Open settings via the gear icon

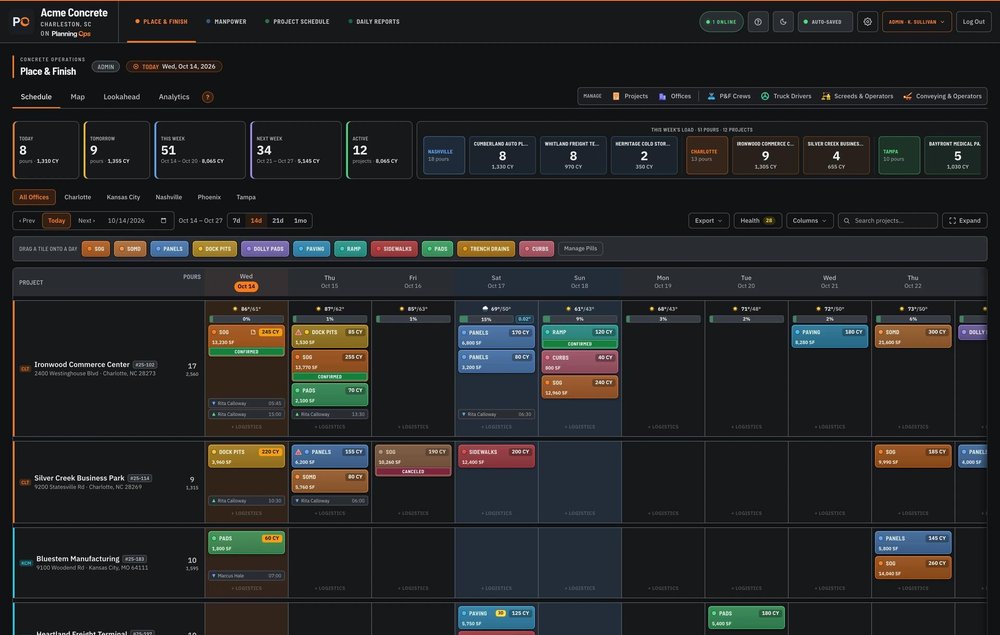(867, 22)
